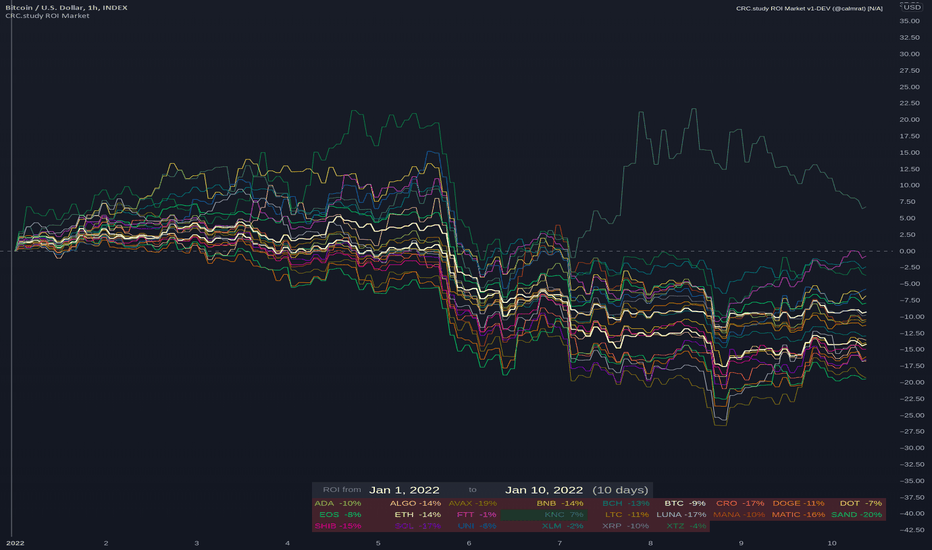Click the ADA -10% cell

[x=338, y=504]
